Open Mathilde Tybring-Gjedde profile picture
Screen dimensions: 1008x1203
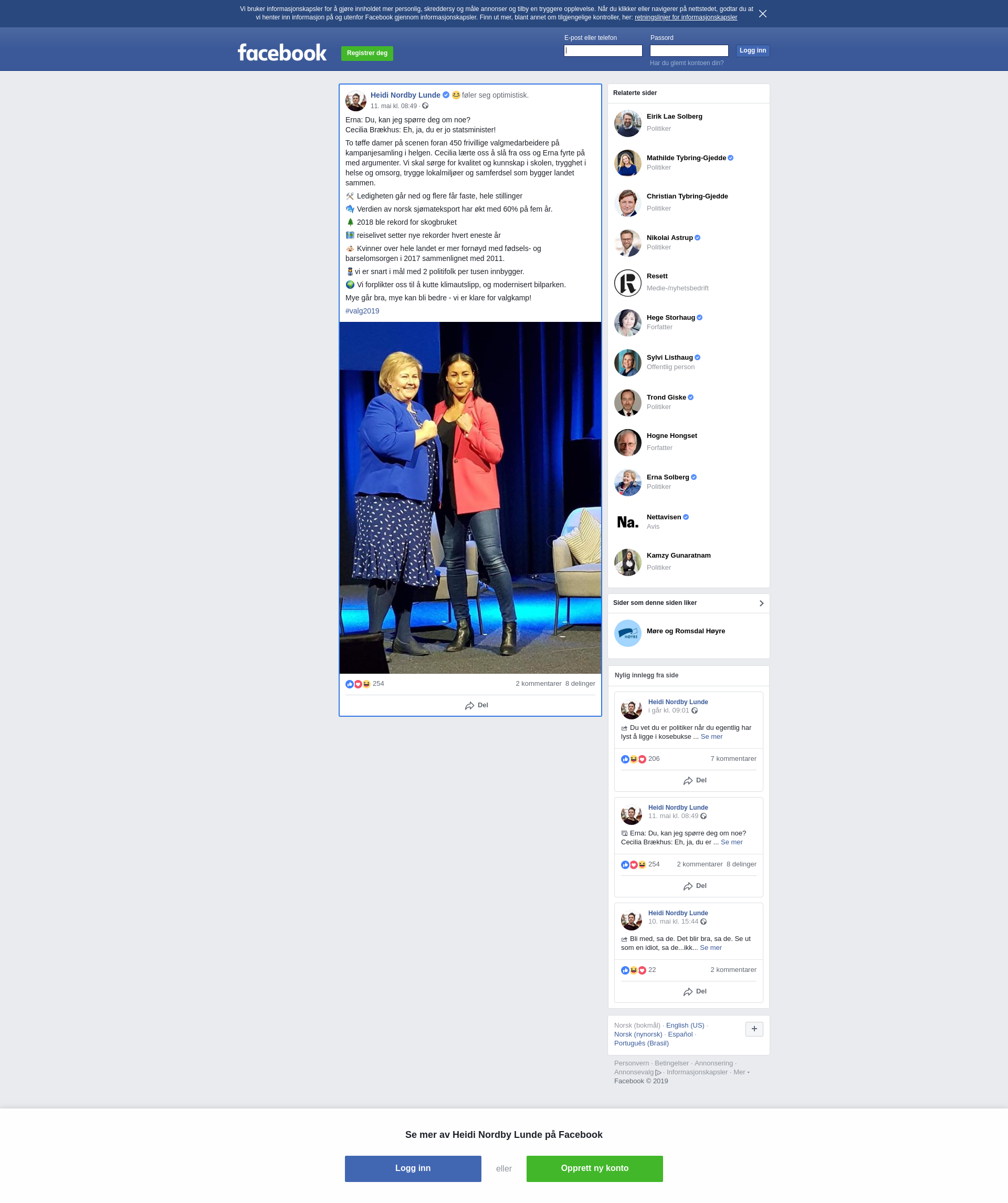[x=628, y=163]
